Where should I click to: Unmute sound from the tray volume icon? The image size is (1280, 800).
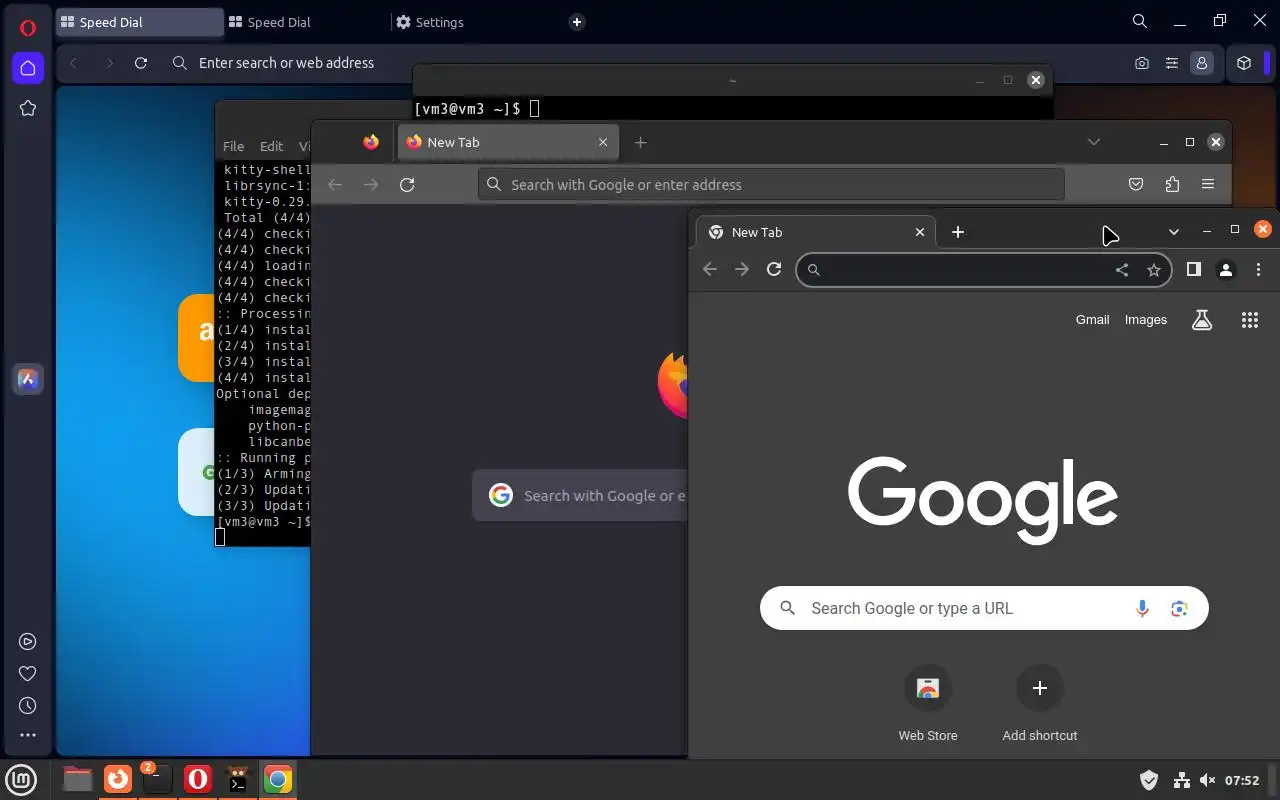tap(1208, 780)
